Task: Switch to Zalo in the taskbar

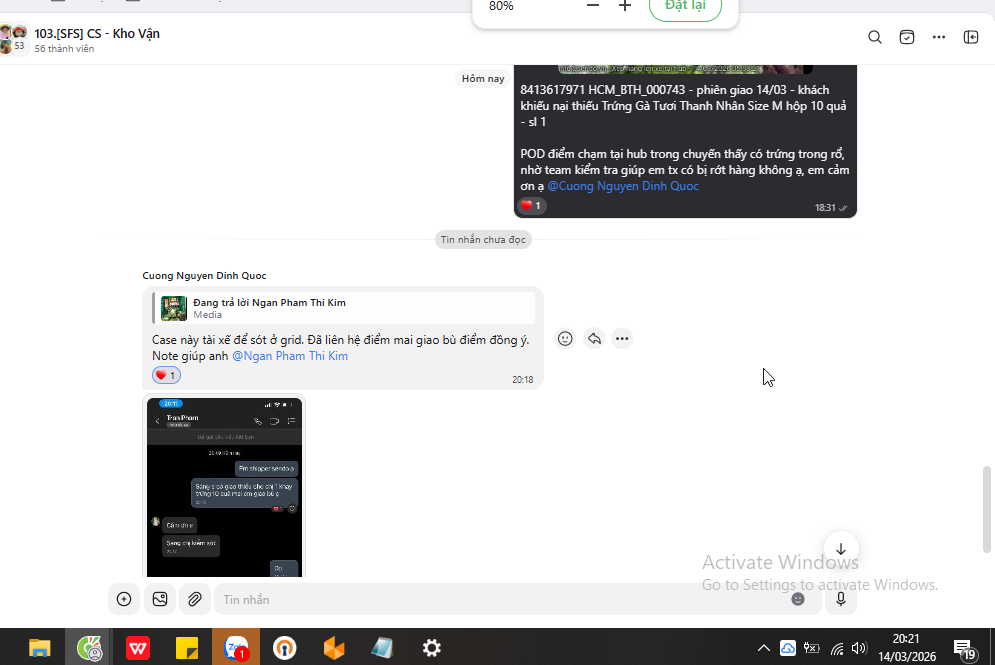Action: (x=236, y=648)
